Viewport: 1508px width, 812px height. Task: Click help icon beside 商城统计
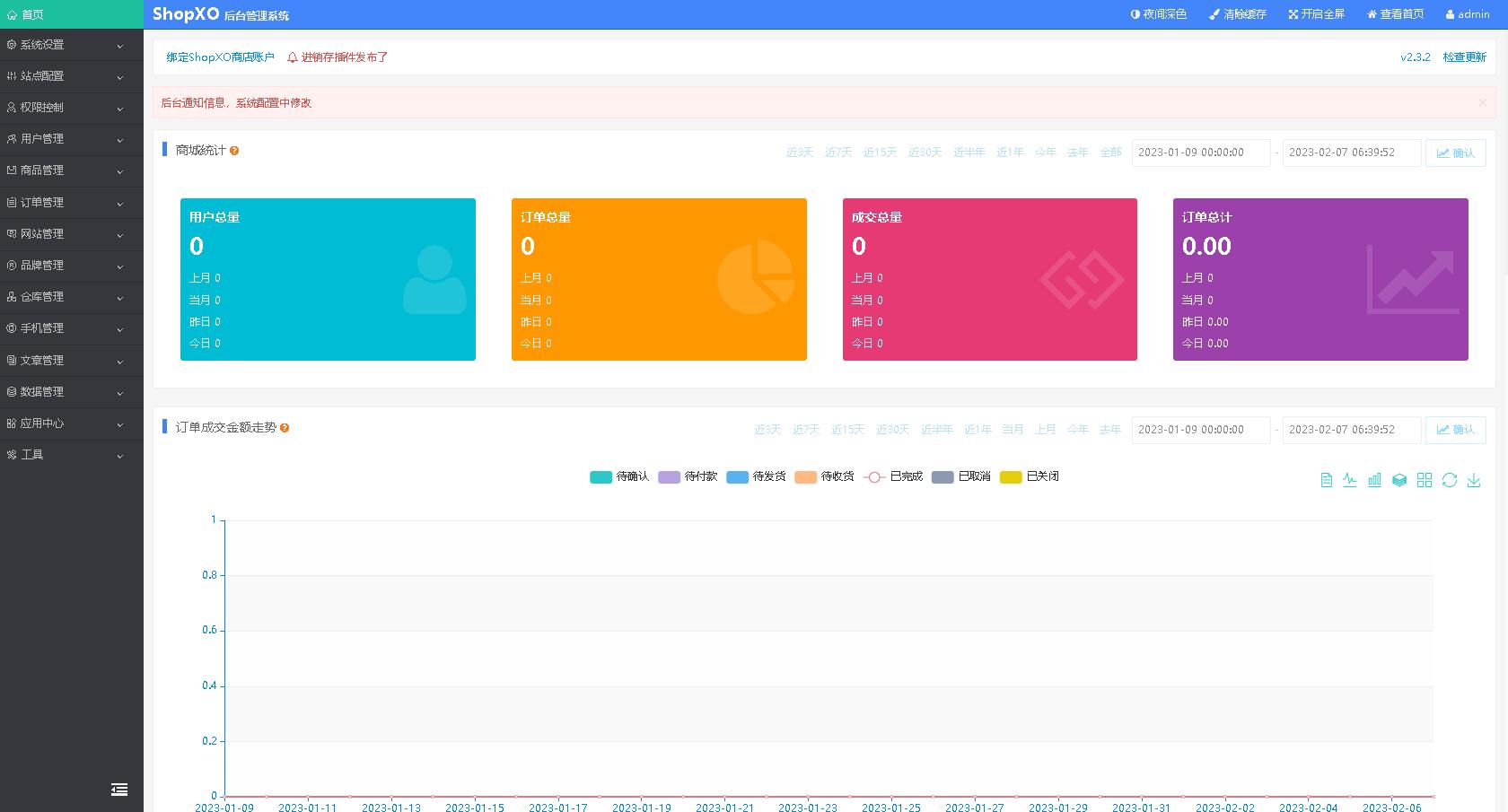pos(234,151)
